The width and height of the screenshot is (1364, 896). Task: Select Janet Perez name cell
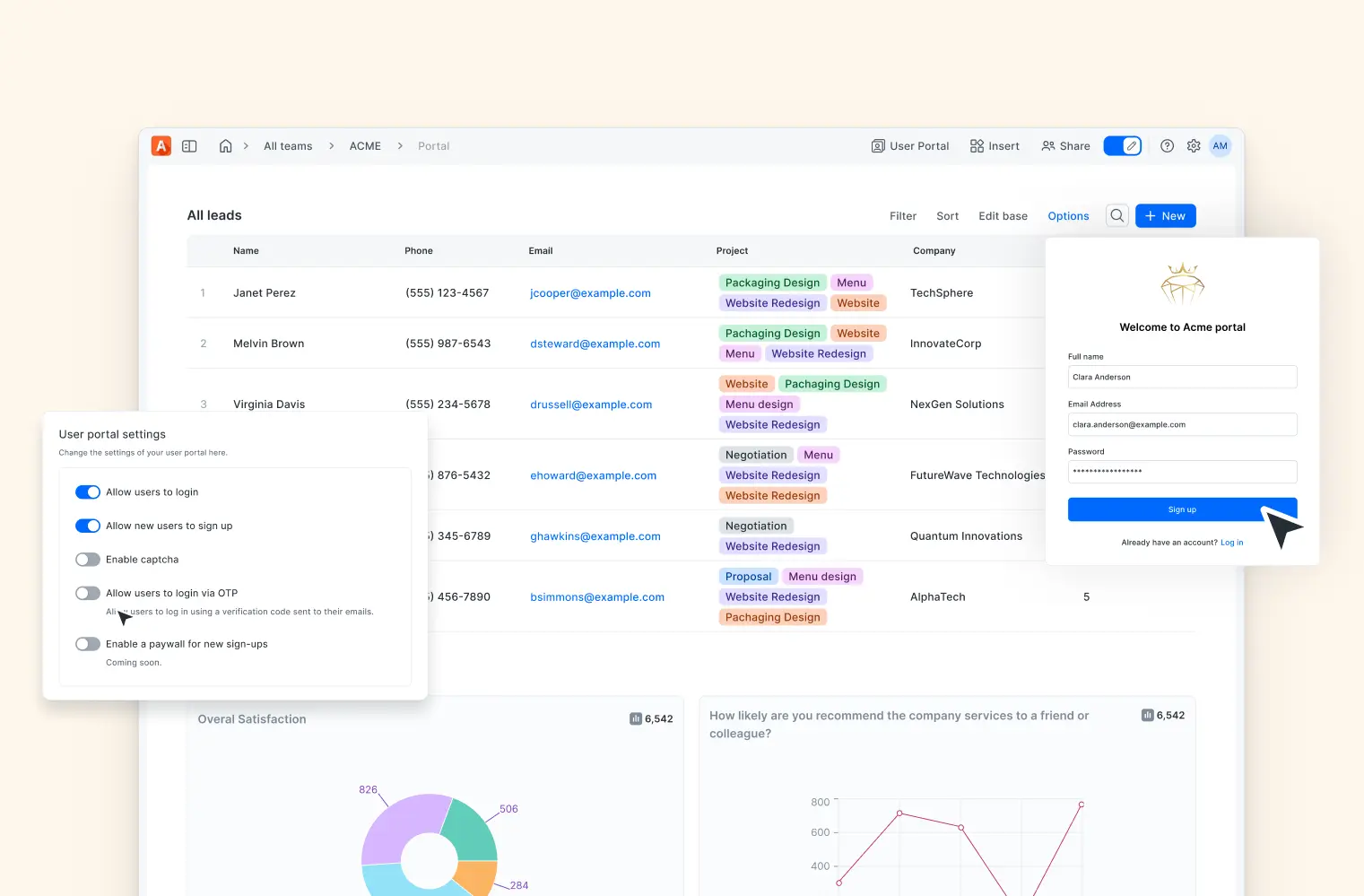265,293
